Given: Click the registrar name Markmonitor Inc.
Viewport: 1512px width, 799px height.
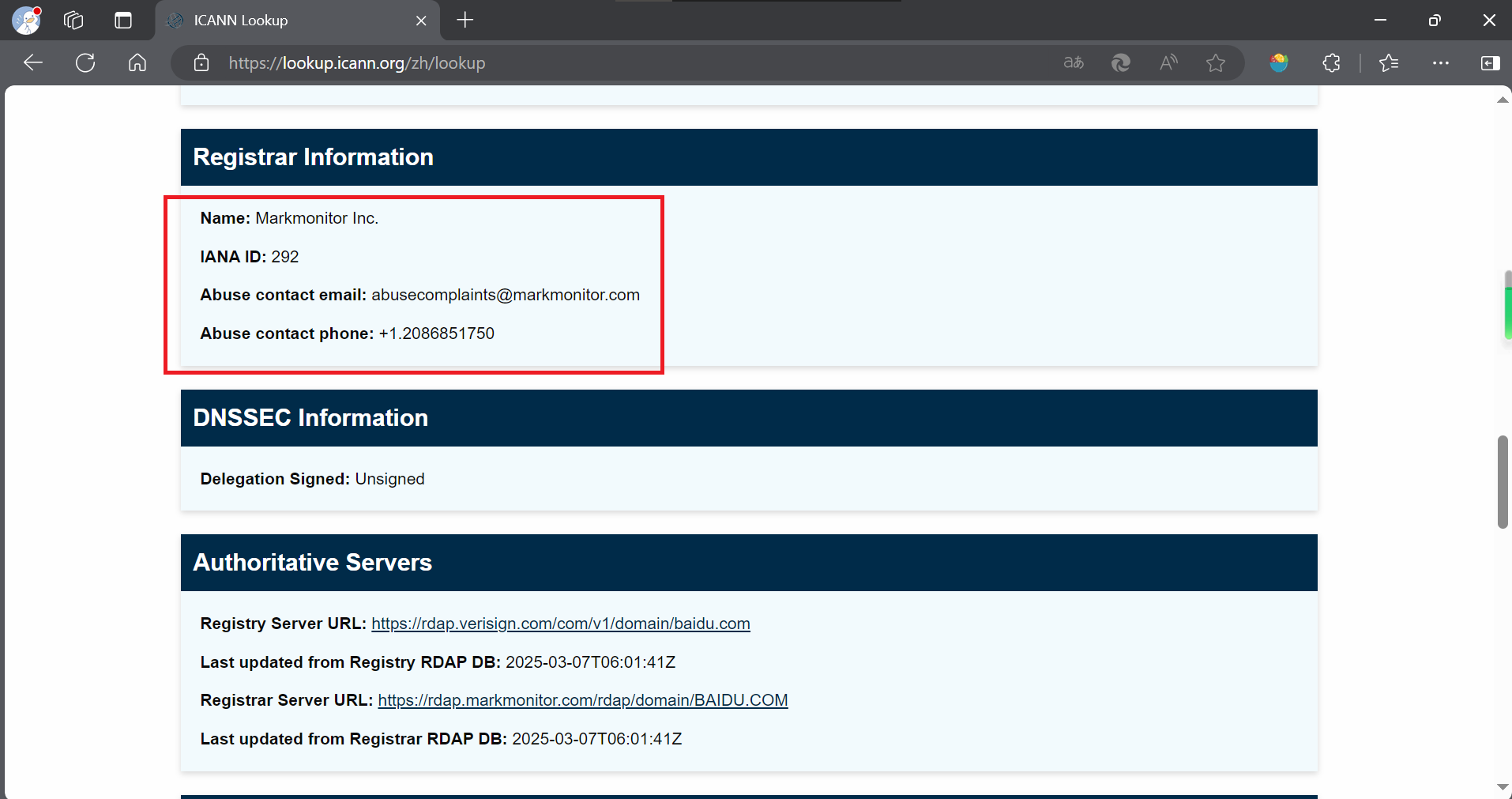Looking at the screenshot, I should [317, 218].
